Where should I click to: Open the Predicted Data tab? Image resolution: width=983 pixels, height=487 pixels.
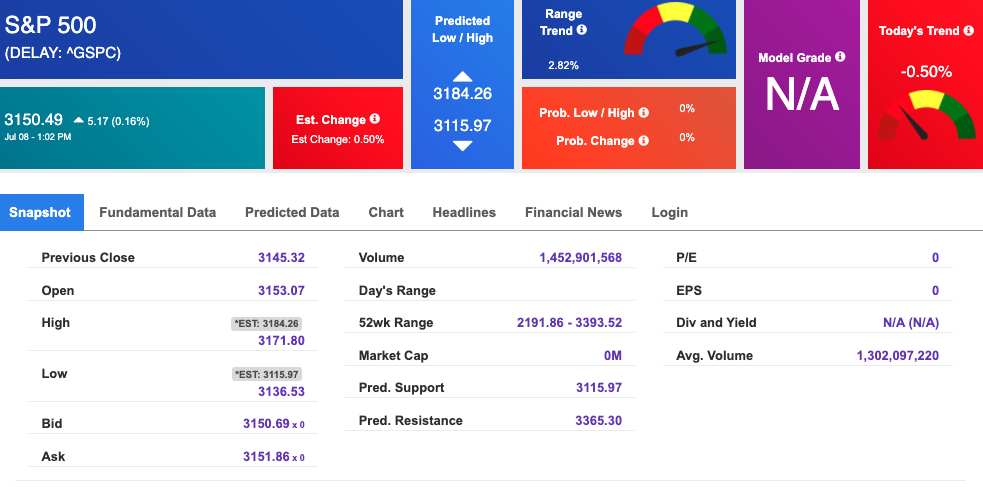[x=292, y=212]
